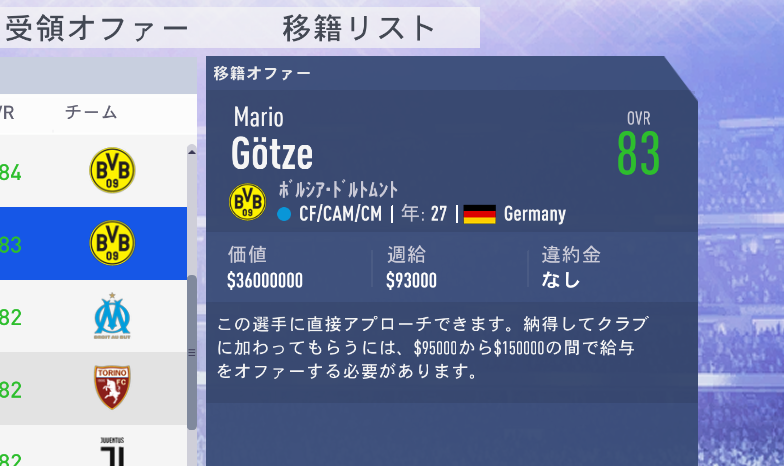The image size is (784, 466).
Task: Click the 移籍オファー panel header
Action: pos(262,74)
